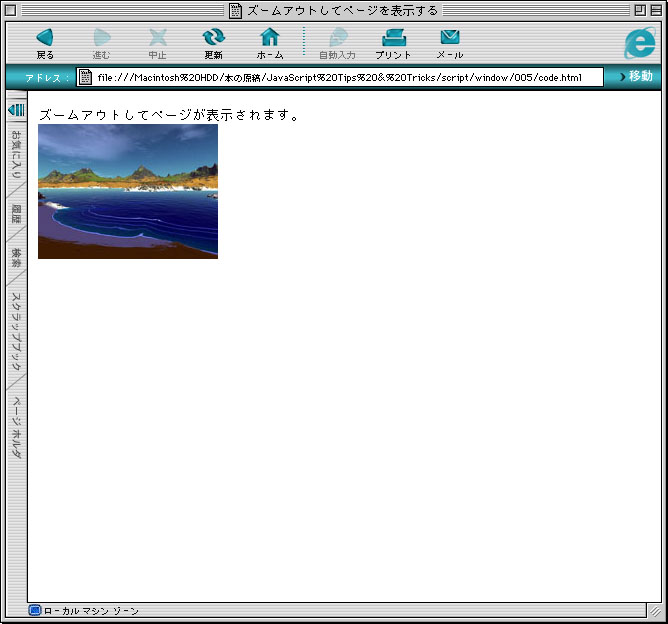Click the 移動 go button
668x624 pixels.
coord(636,77)
